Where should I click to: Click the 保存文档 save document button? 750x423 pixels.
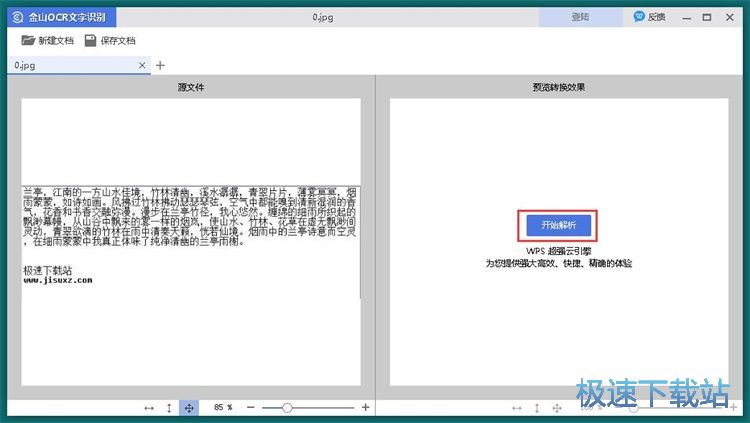tap(110, 41)
